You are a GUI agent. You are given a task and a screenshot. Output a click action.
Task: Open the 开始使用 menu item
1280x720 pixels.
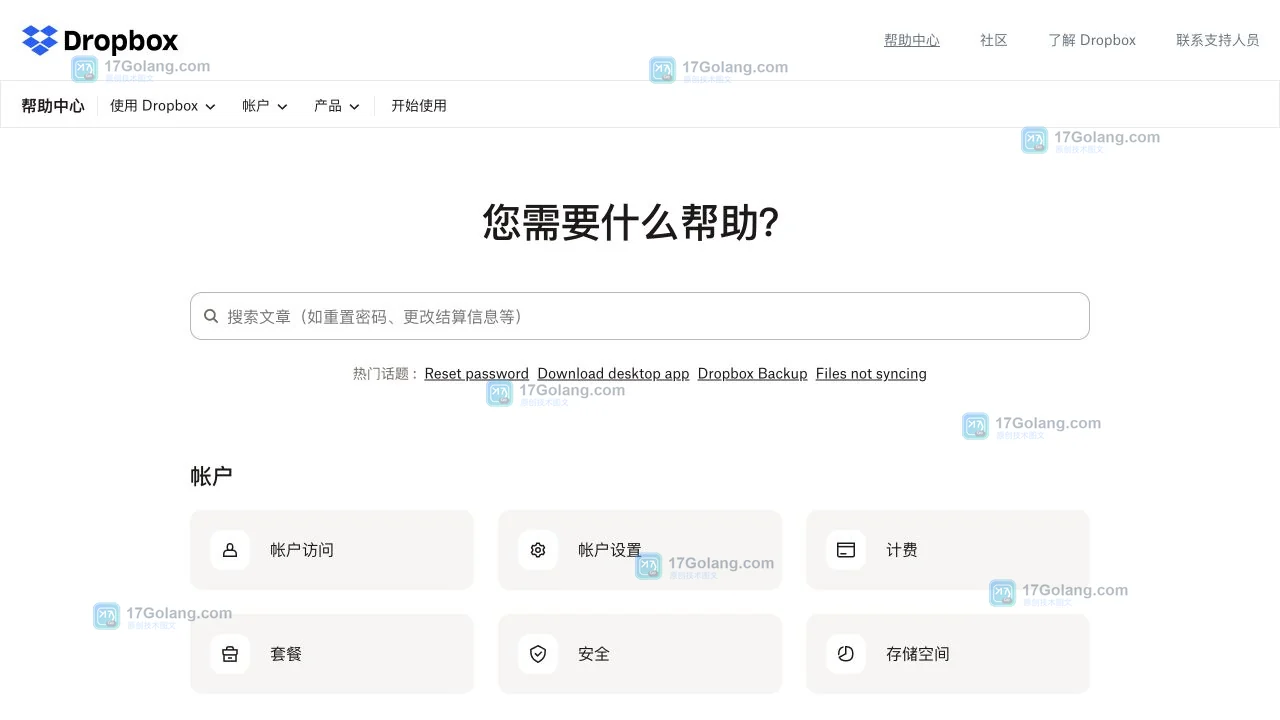[419, 105]
